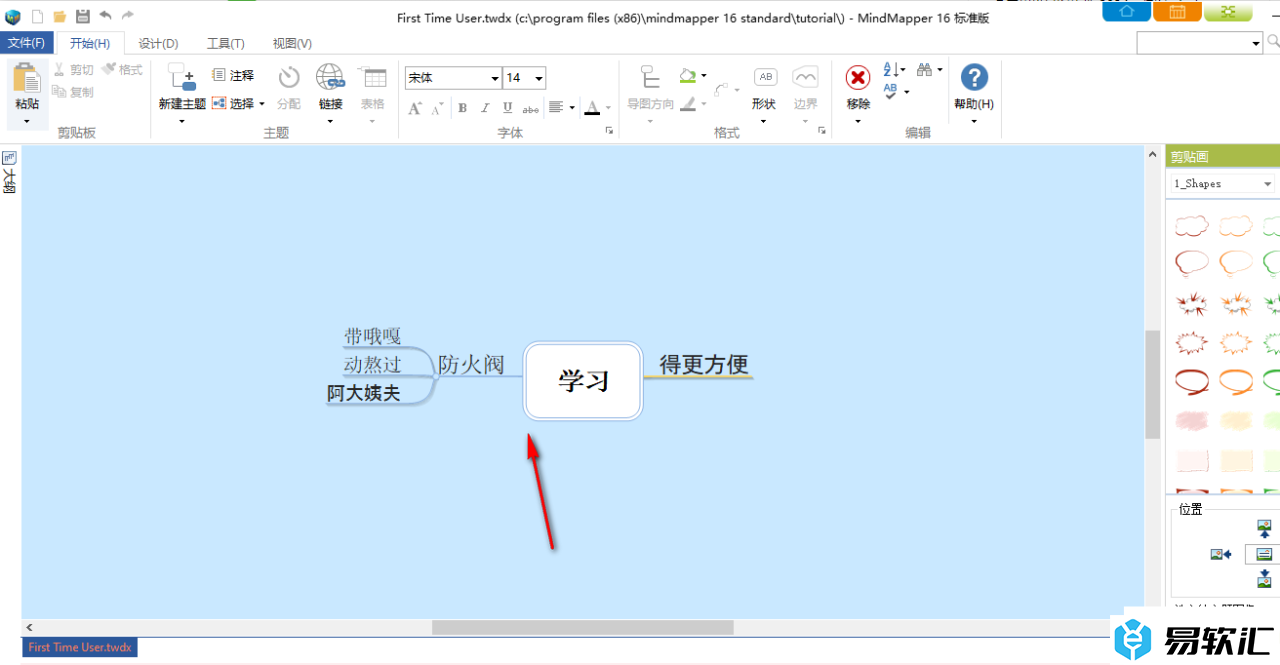1280x665 pixels.
Task: Click the orange calendar button in title bar
Action: 1177,11
